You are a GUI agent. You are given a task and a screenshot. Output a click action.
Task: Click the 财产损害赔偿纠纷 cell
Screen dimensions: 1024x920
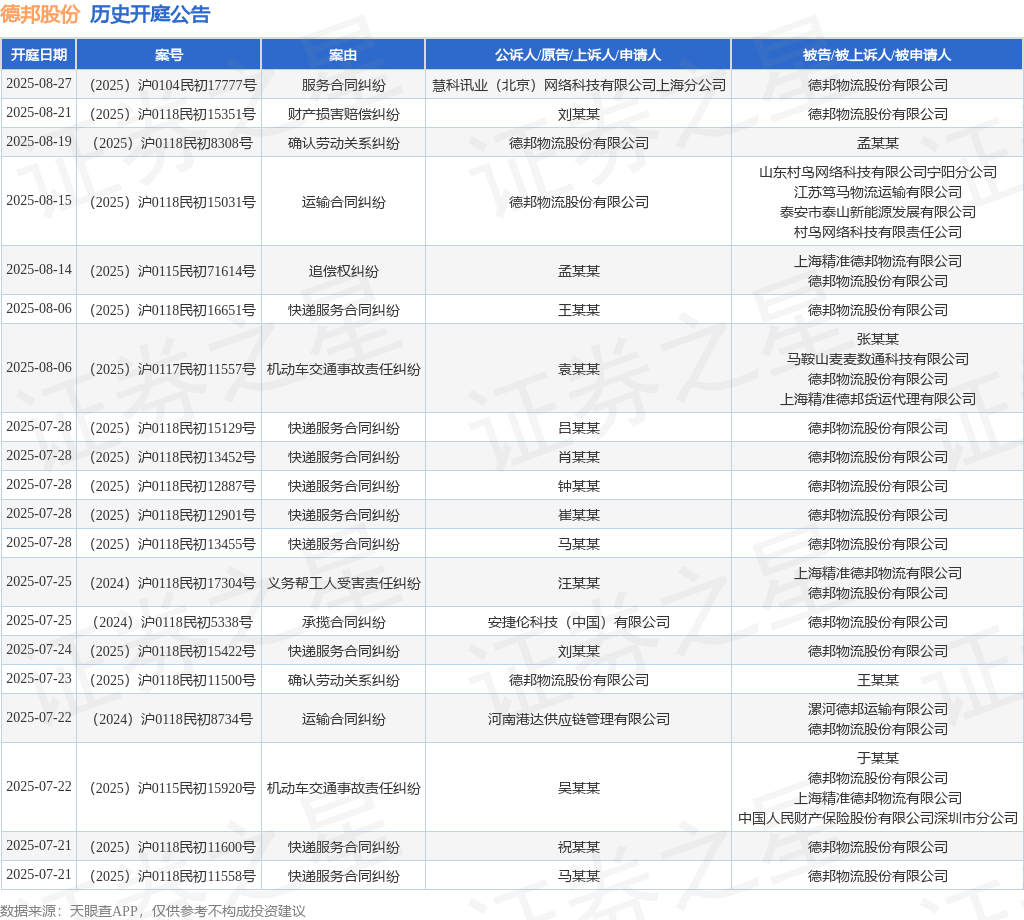coord(344,114)
